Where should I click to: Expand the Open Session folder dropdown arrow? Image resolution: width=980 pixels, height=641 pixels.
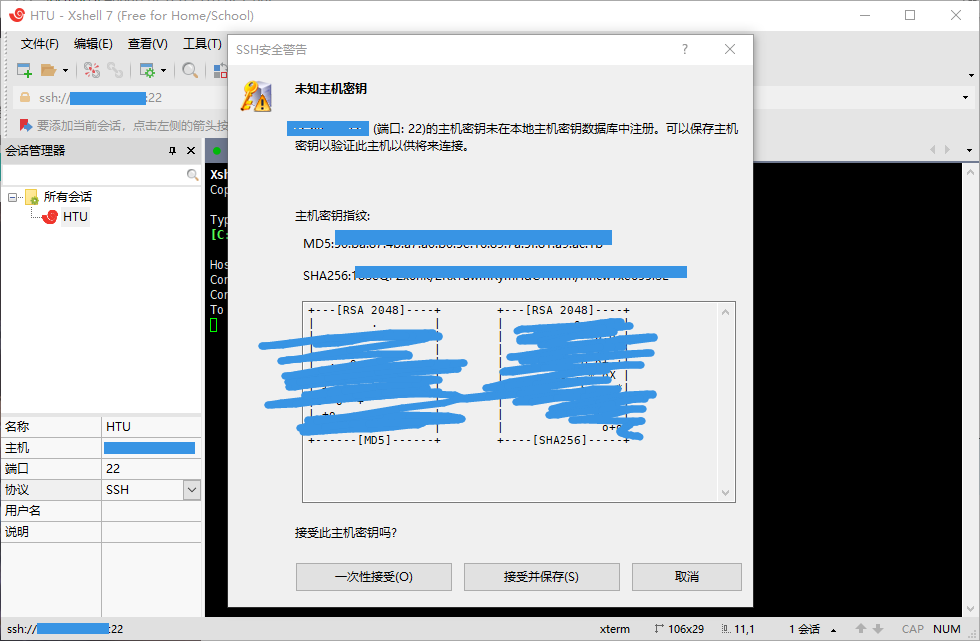[x=66, y=71]
